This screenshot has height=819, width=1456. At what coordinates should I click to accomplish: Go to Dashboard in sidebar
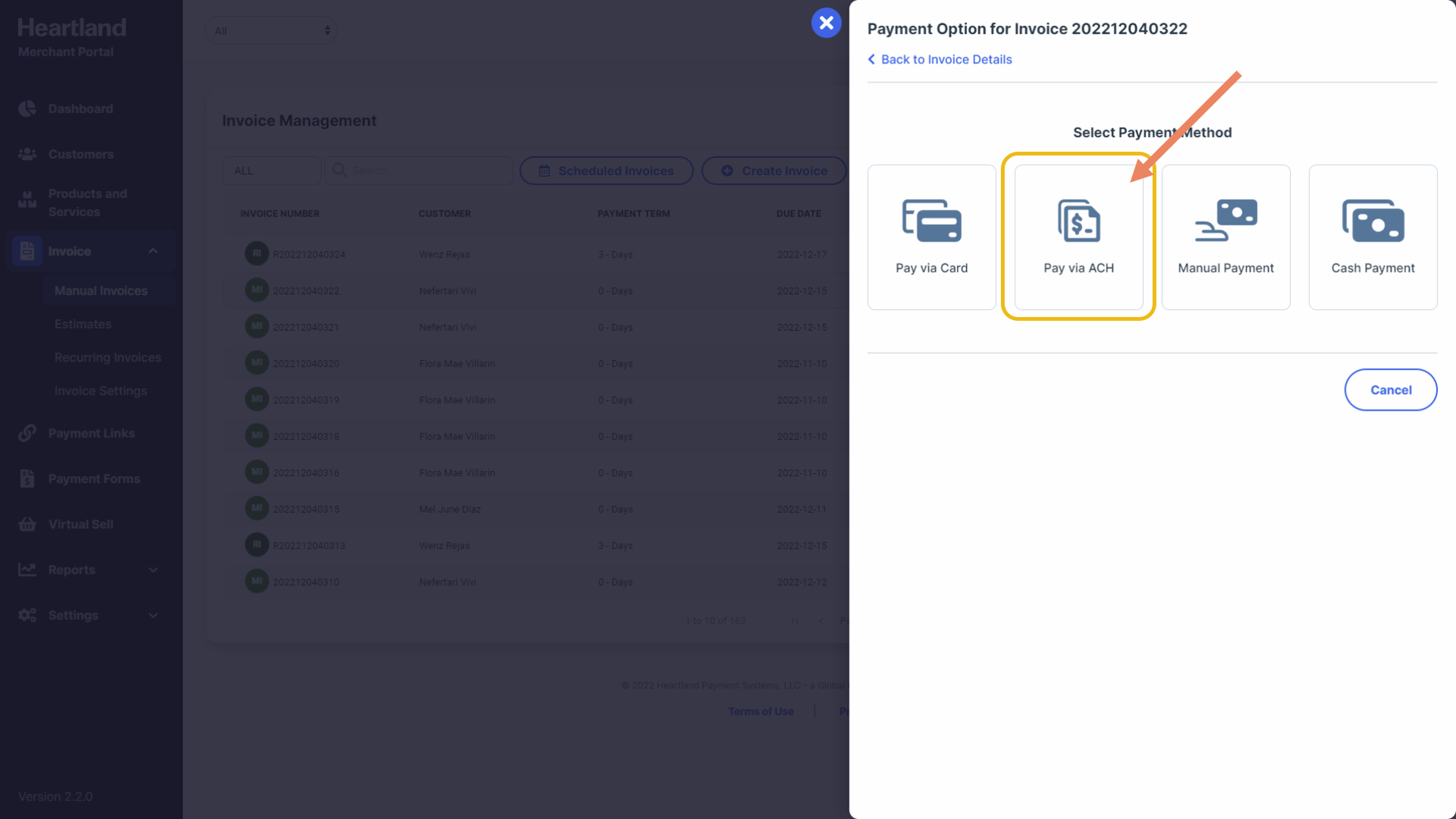click(x=80, y=108)
